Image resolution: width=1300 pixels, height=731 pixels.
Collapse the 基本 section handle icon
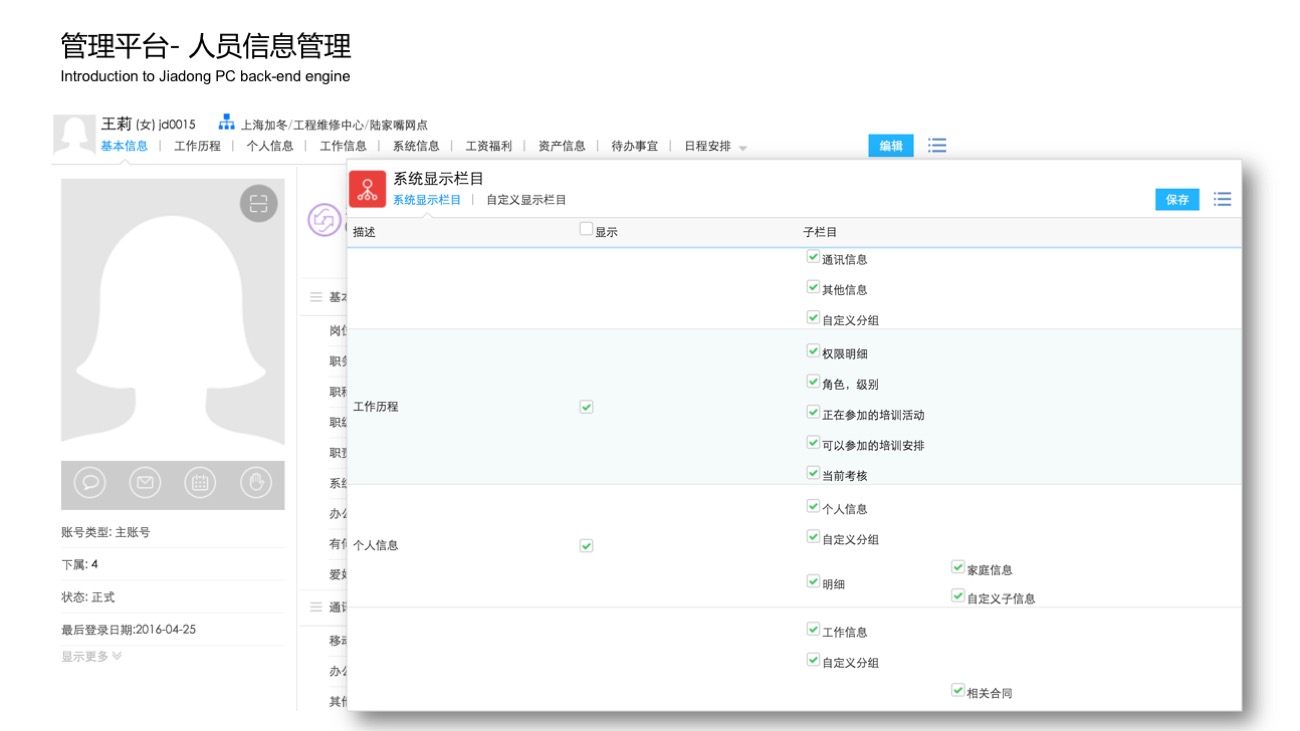click(316, 297)
